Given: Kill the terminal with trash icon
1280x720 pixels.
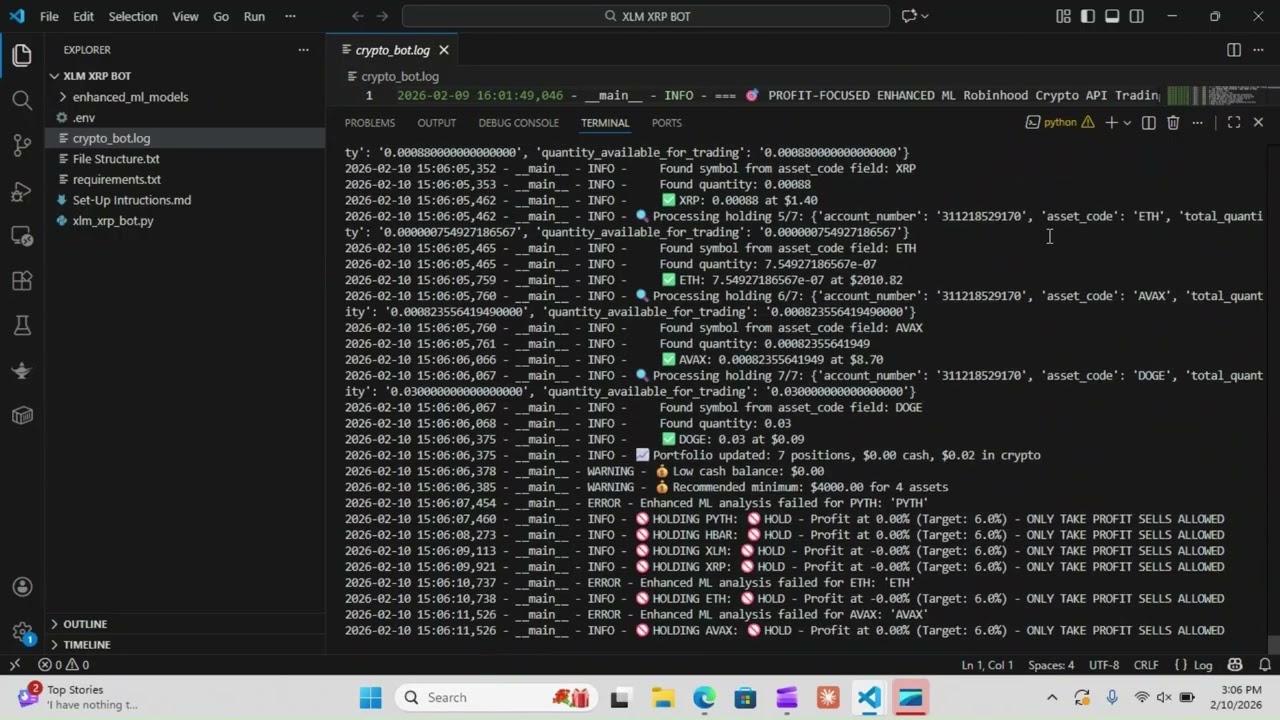Looking at the screenshot, I should coord(1173,122).
